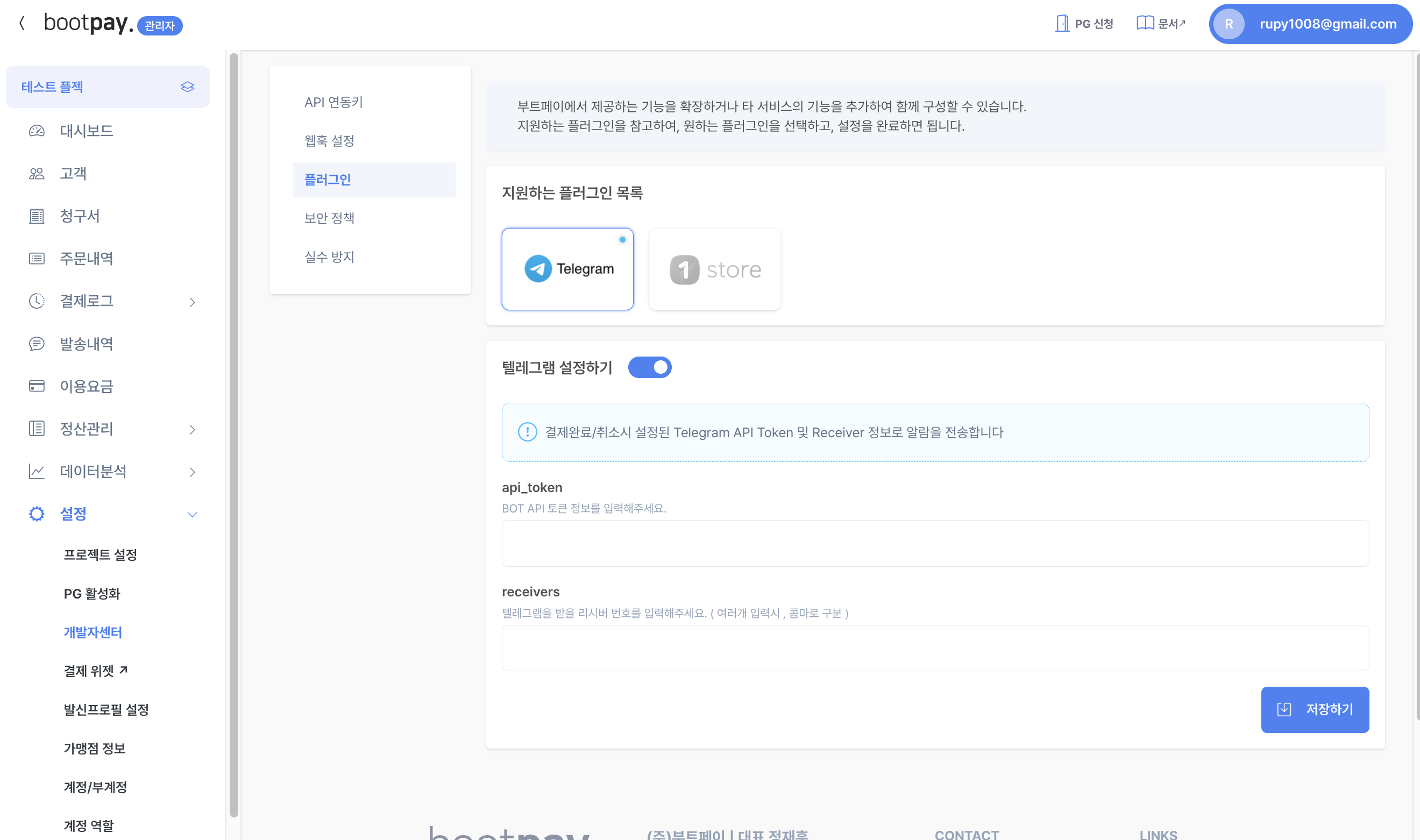Switch to the 웹훅 설정 tab
Image resolution: width=1420 pixels, height=840 pixels.
click(329, 140)
